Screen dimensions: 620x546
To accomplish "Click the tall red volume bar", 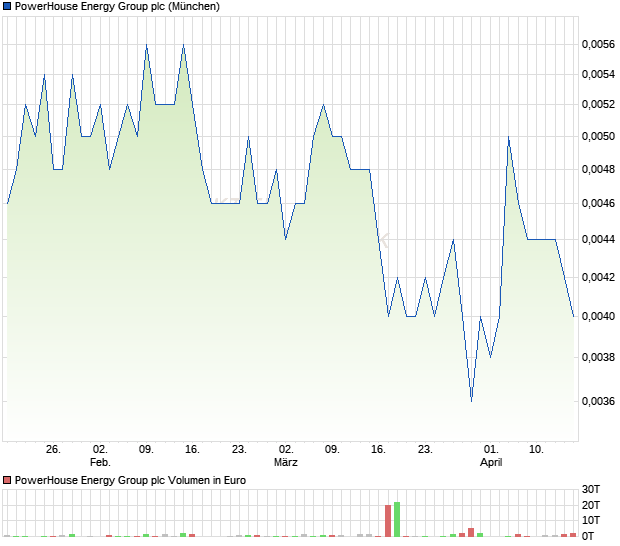I will [x=388, y=521].
